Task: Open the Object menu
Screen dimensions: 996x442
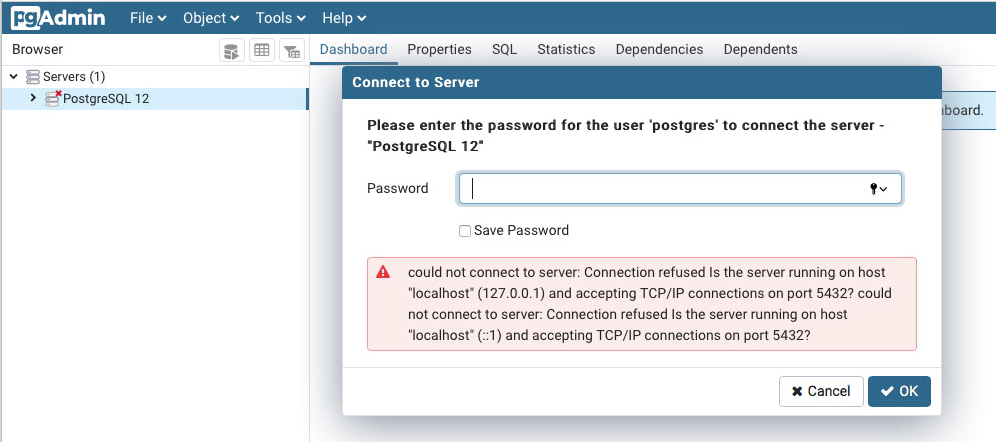Action: click(211, 18)
